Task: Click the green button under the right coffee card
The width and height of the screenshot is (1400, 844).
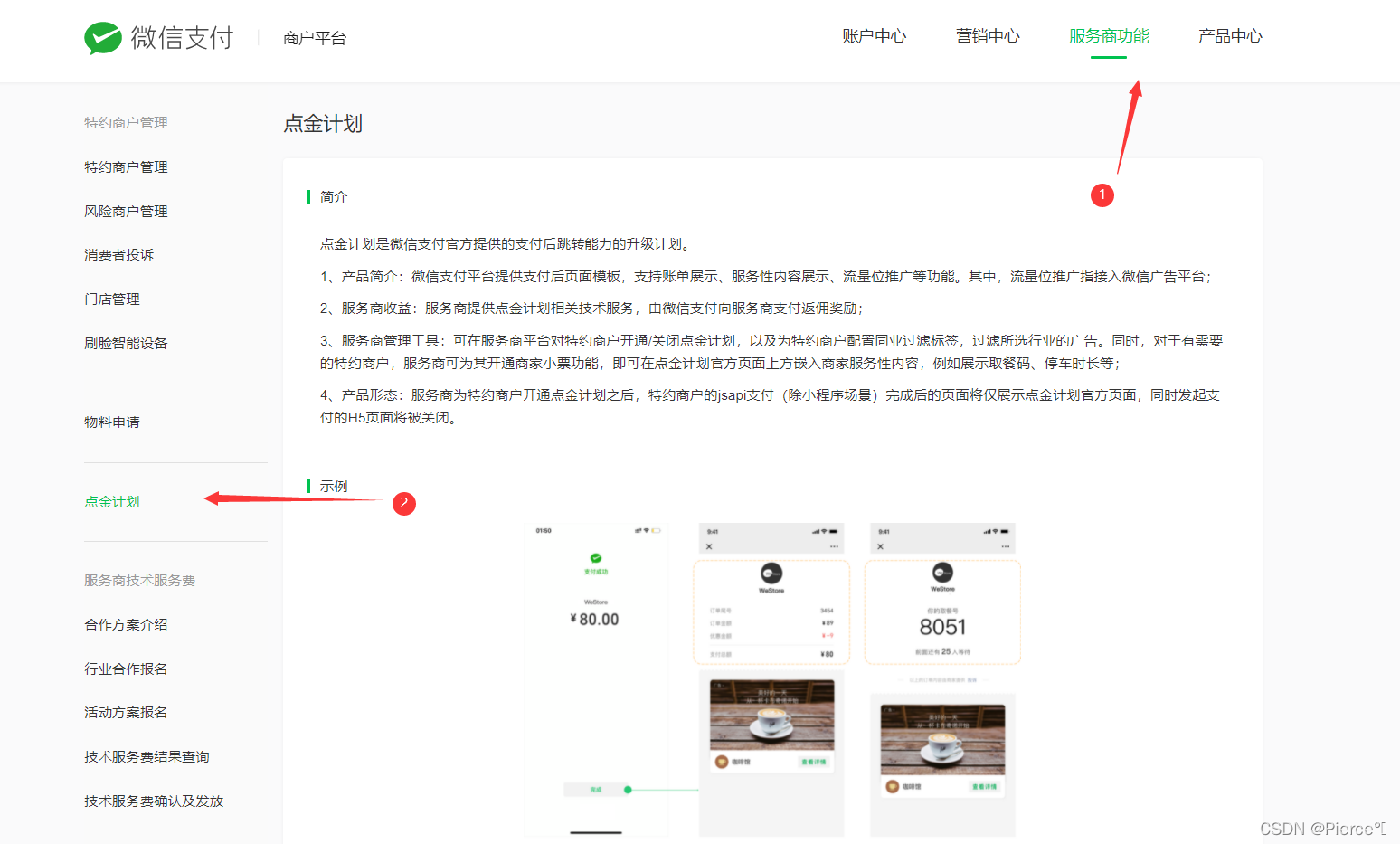Action: pos(984,787)
